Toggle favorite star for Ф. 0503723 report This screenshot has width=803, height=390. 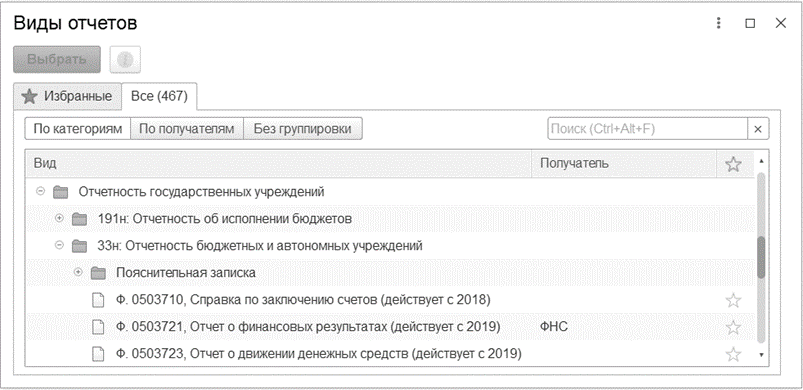click(x=733, y=354)
